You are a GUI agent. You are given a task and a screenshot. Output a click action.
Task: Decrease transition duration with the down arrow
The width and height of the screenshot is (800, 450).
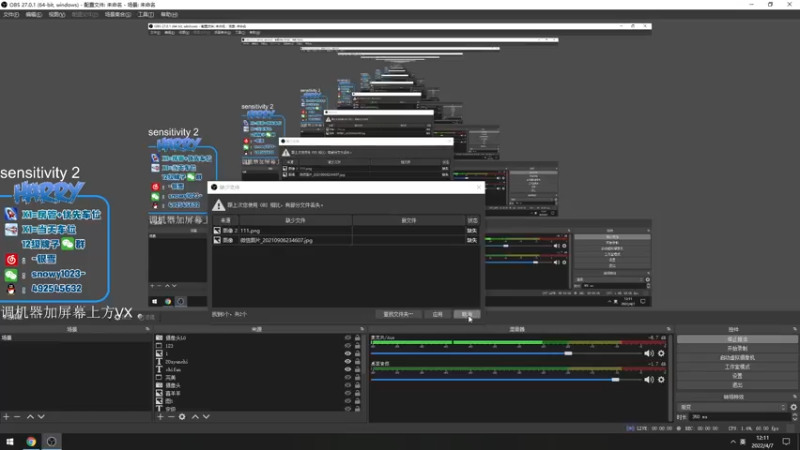(x=794, y=419)
